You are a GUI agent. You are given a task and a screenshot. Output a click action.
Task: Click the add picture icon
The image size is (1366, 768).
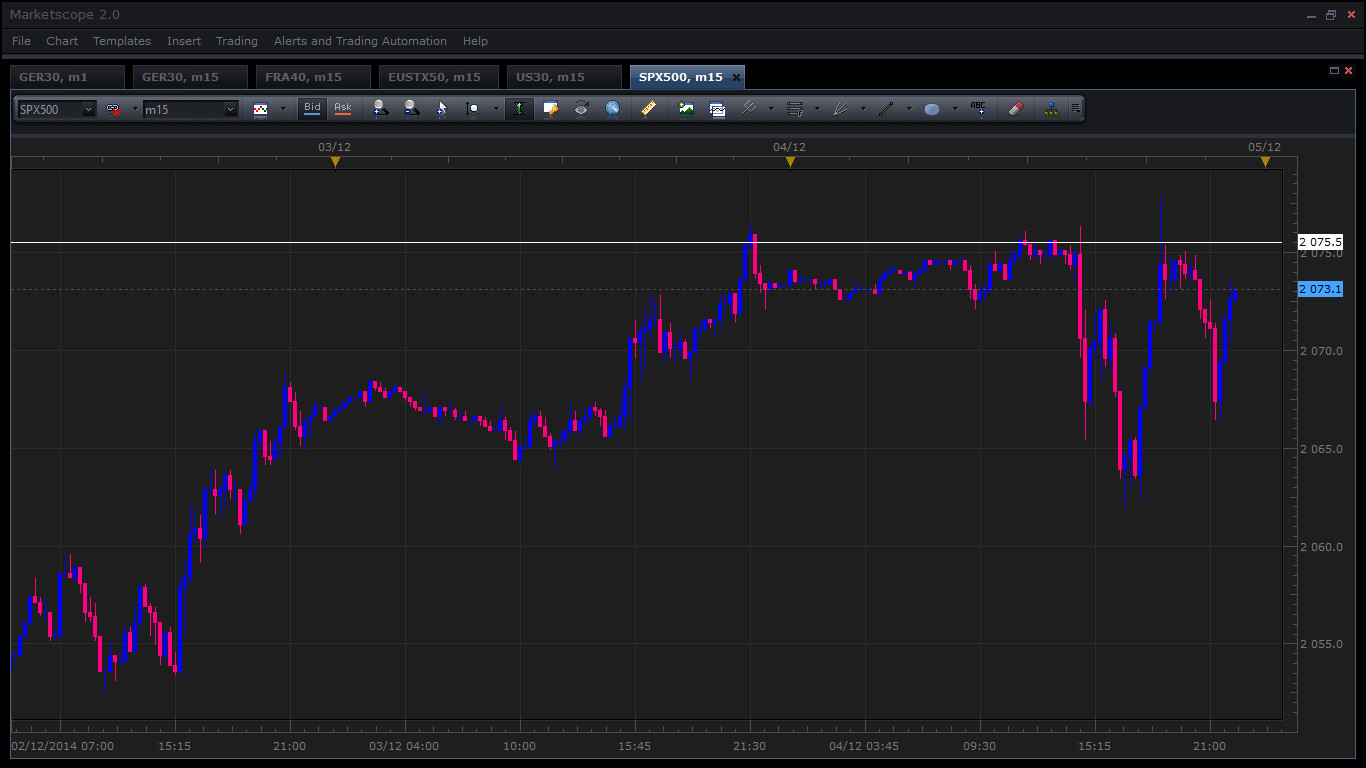686,109
